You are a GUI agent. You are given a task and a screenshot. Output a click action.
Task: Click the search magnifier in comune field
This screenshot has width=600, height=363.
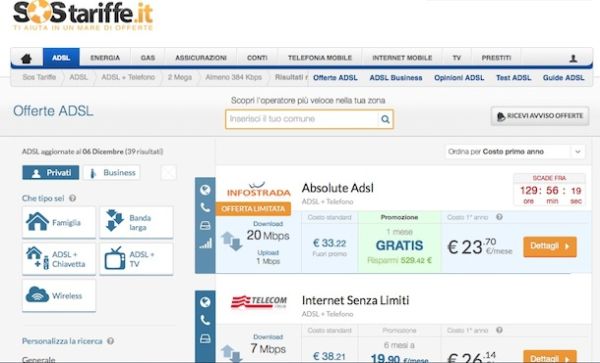pos(385,119)
